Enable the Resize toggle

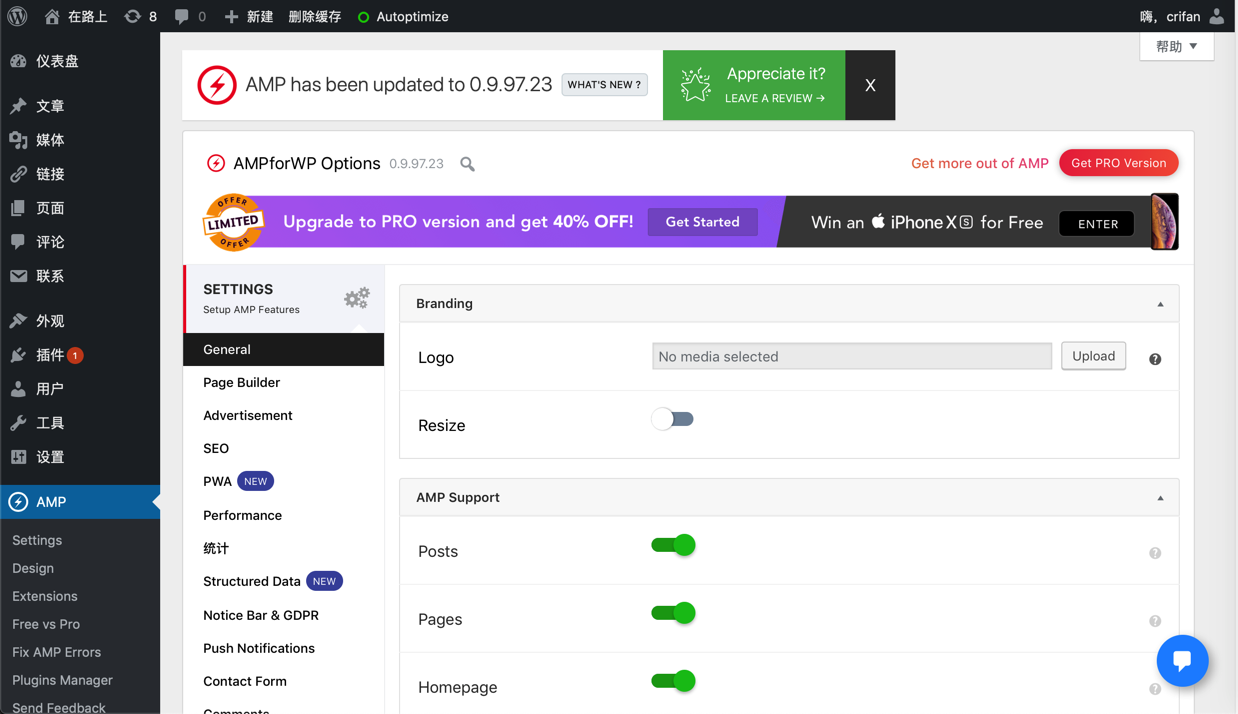pos(672,419)
